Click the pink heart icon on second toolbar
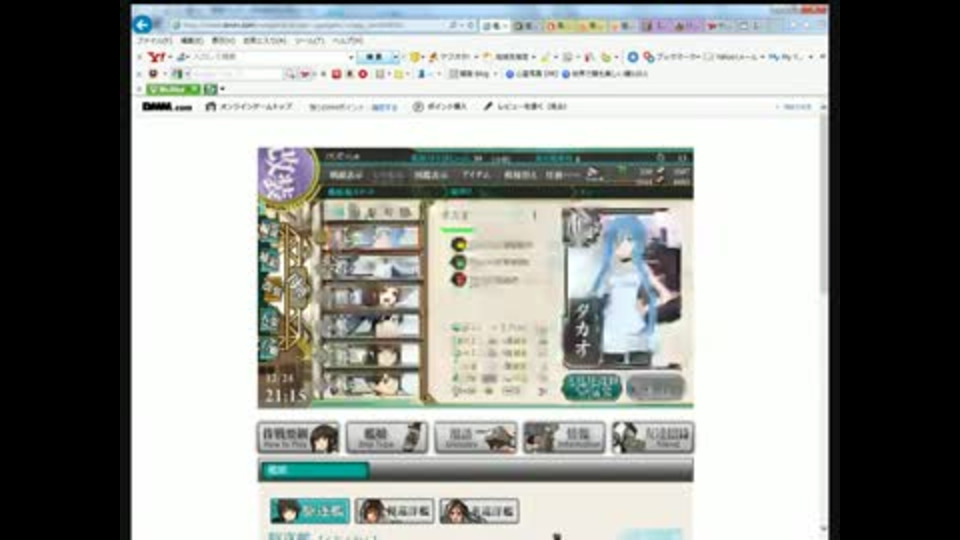The width and height of the screenshot is (960, 540). click(x=305, y=74)
